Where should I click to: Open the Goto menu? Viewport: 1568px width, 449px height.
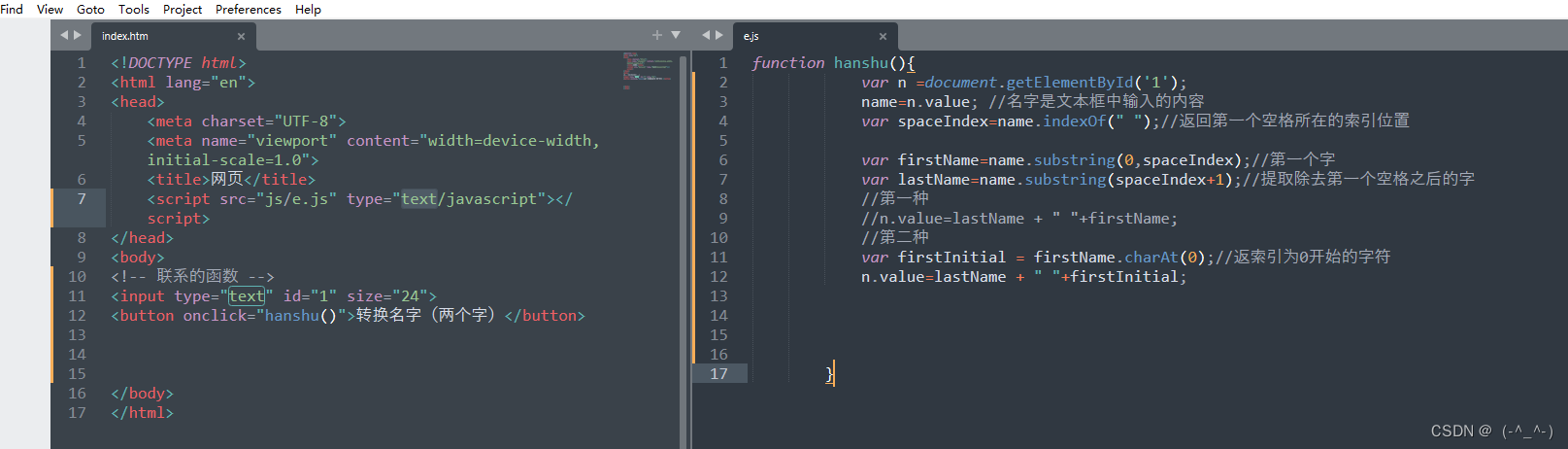coord(90,9)
